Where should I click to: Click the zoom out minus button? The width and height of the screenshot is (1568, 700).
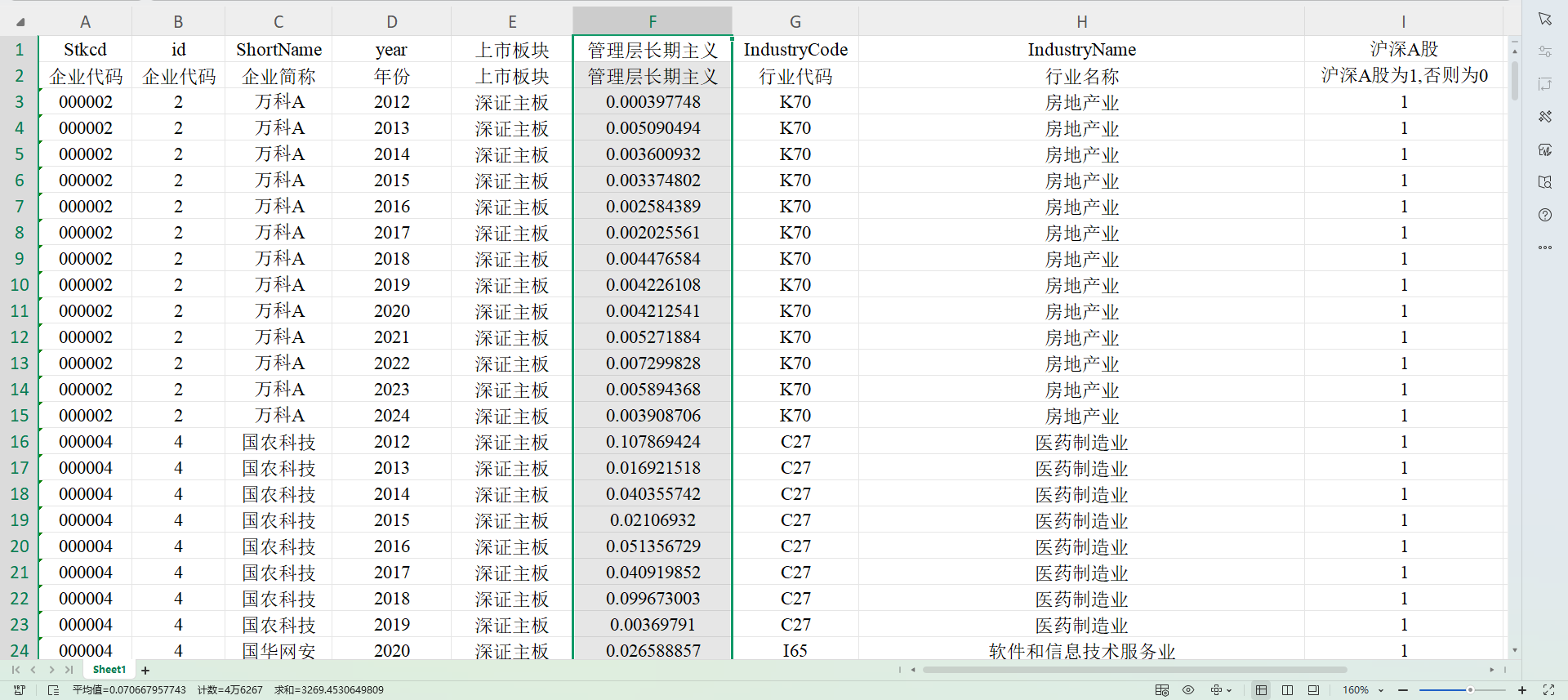1402,690
